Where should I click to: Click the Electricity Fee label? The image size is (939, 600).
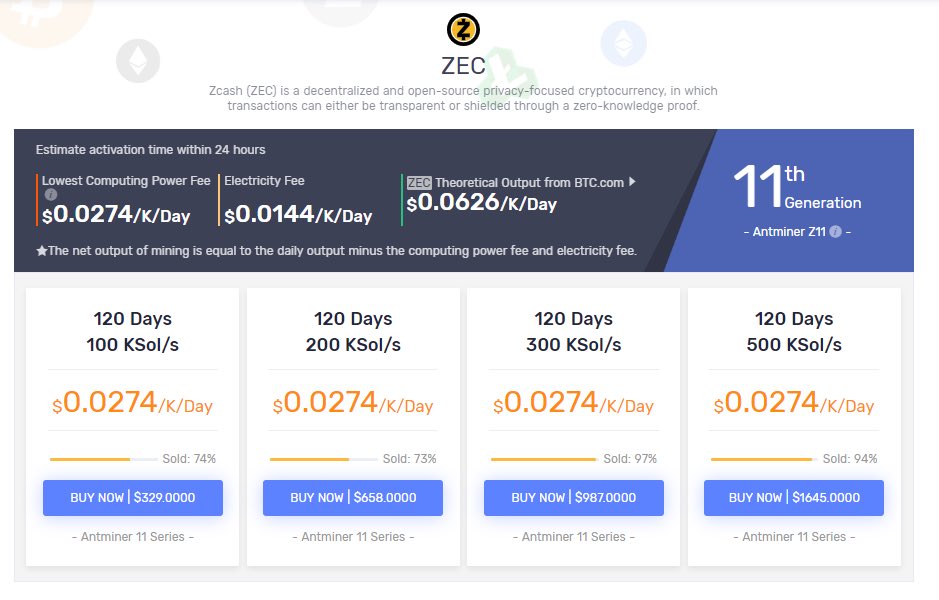tap(264, 181)
